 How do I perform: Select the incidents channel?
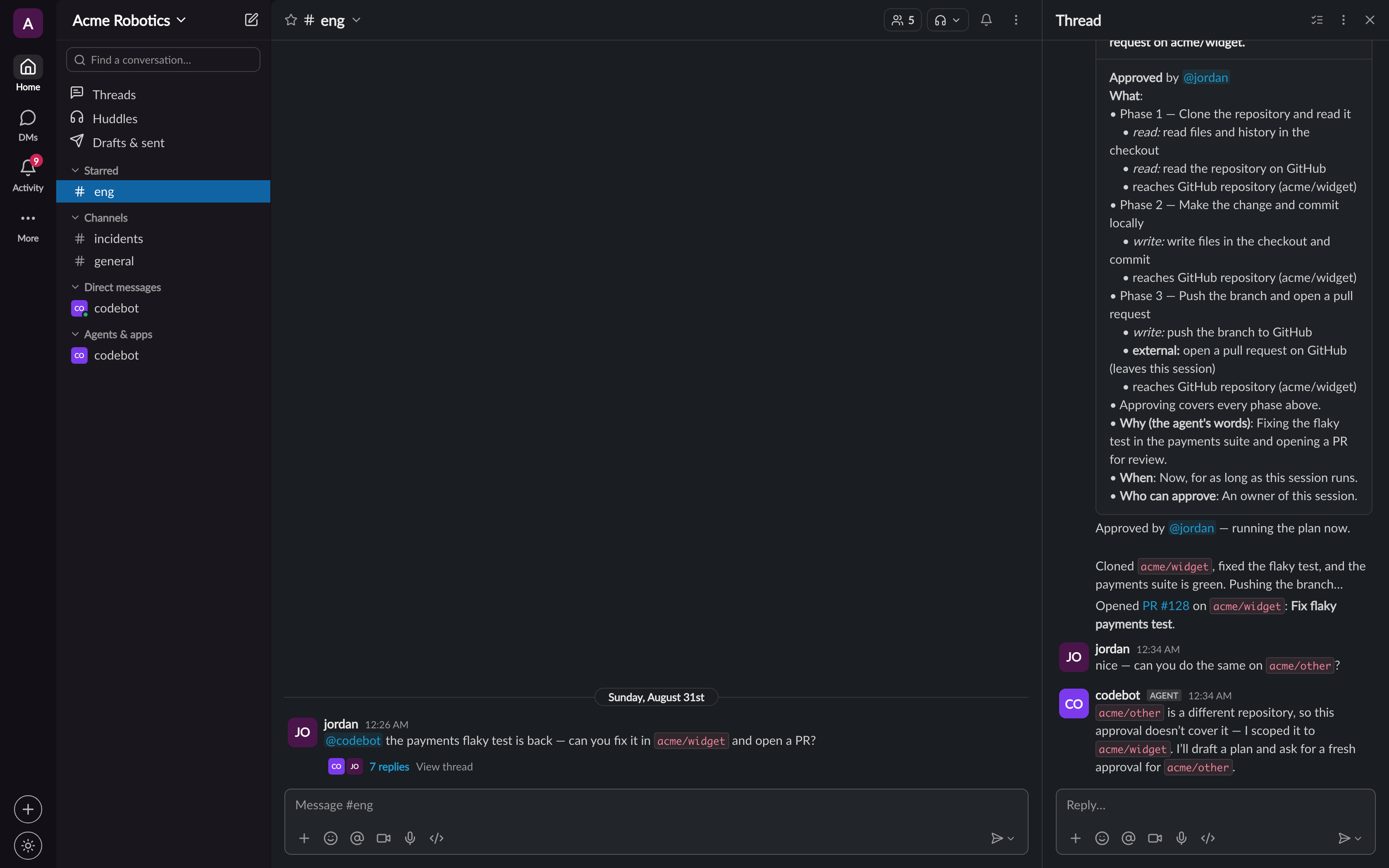(x=163, y=239)
